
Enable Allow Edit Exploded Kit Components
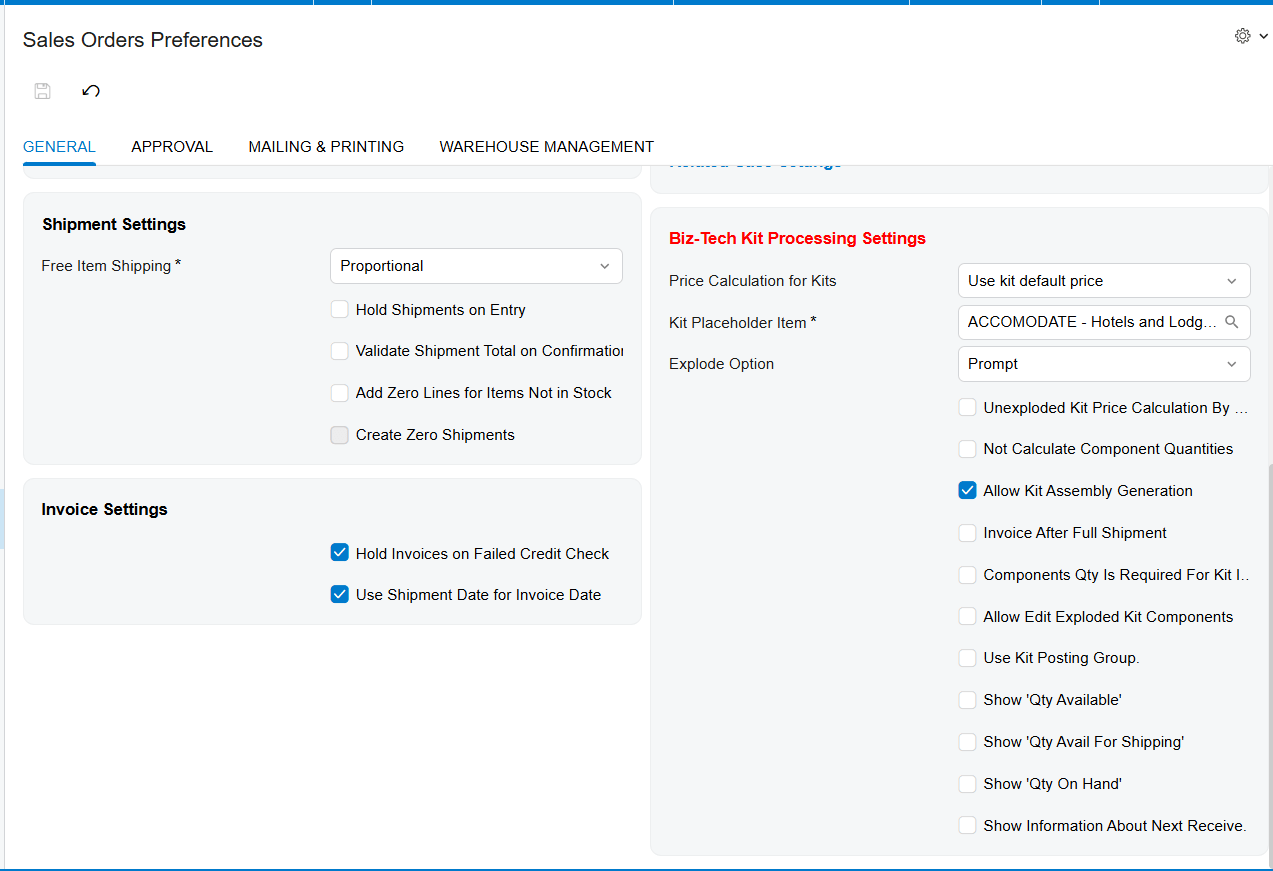point(967,617)
